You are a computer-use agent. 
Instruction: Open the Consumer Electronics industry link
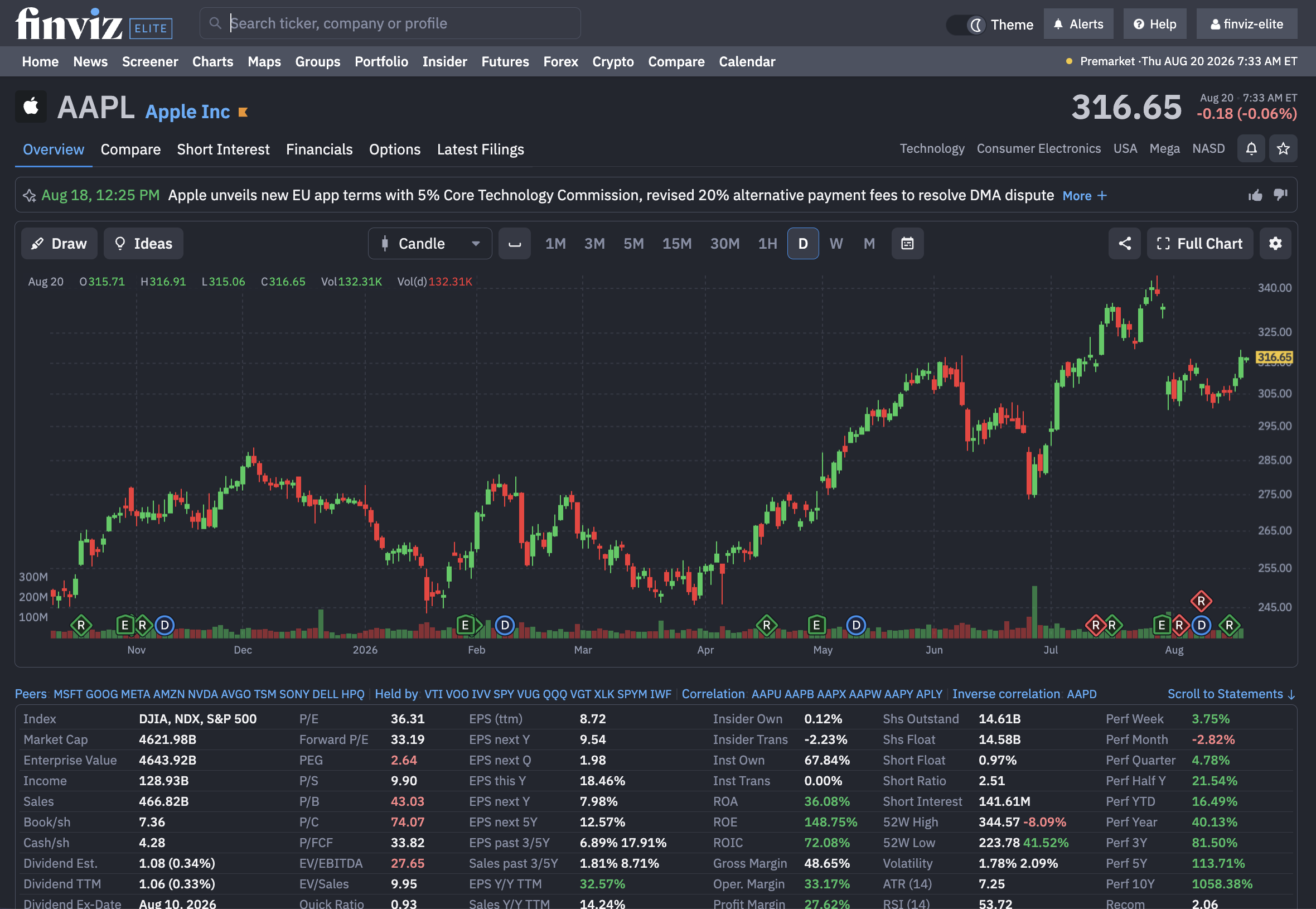tap(1039, 149)
